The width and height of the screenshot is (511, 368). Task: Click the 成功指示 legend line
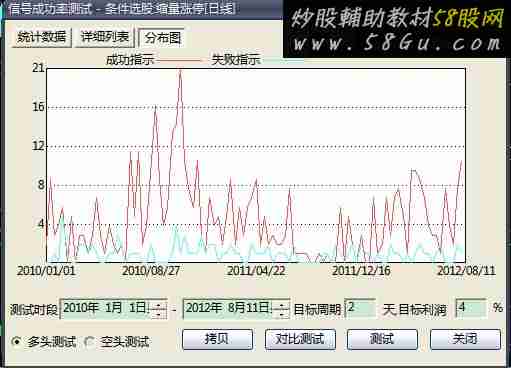point(179,61)
